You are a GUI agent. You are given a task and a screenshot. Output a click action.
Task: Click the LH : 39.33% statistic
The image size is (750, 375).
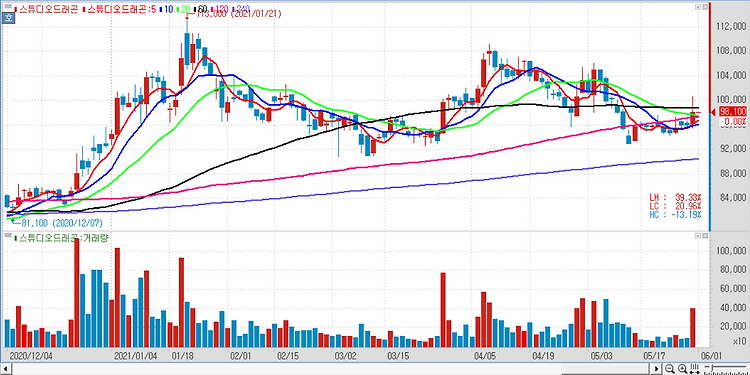(675, 198)
